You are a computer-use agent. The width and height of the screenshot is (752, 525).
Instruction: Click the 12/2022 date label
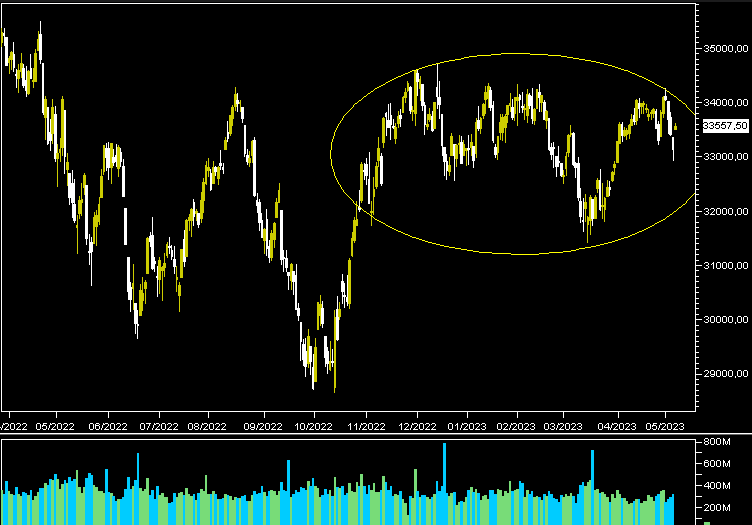pyautogui.click(x=417, y=426)
